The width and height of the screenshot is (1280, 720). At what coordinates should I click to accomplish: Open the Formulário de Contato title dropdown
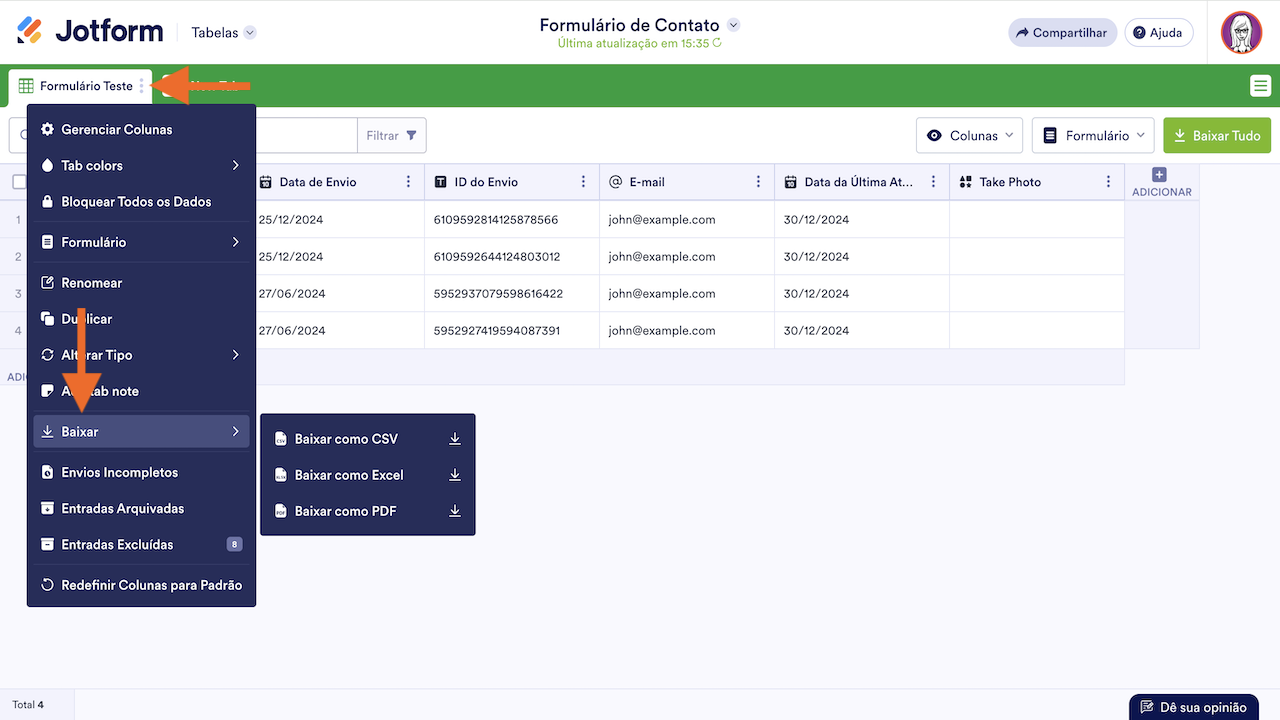click(734, 25)
